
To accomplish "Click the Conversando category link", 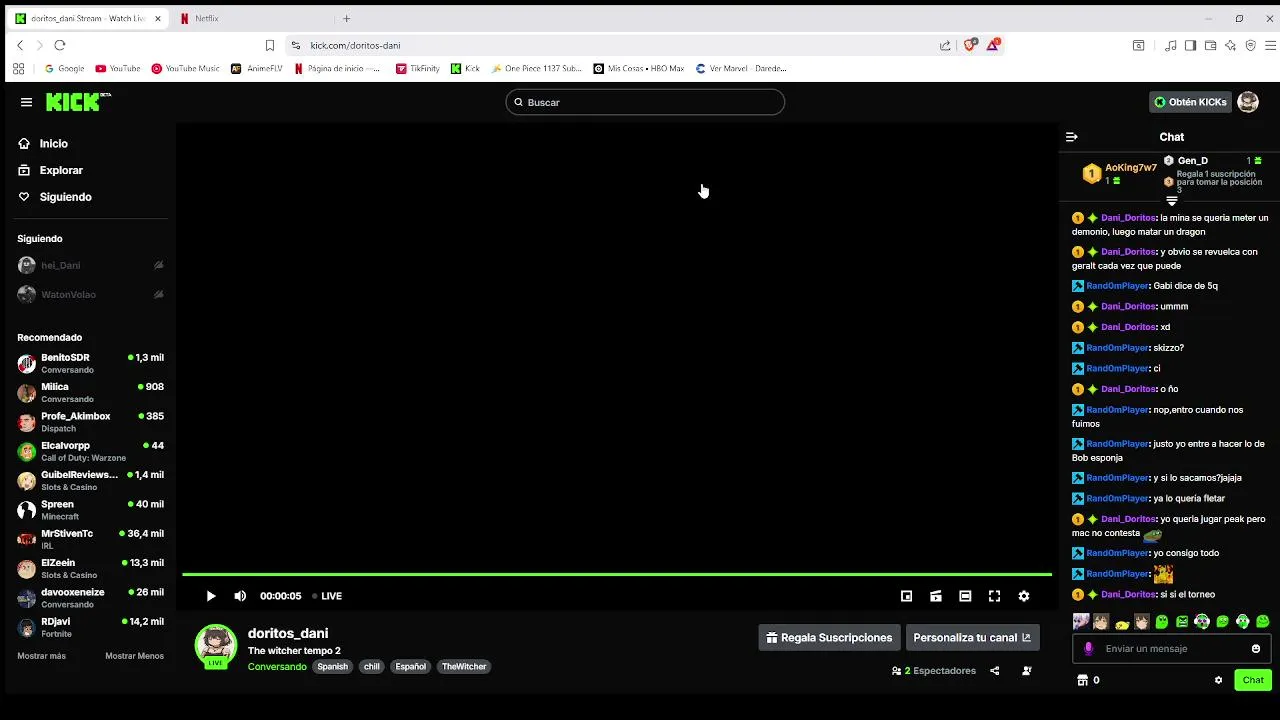I will (x=277, y=667).
